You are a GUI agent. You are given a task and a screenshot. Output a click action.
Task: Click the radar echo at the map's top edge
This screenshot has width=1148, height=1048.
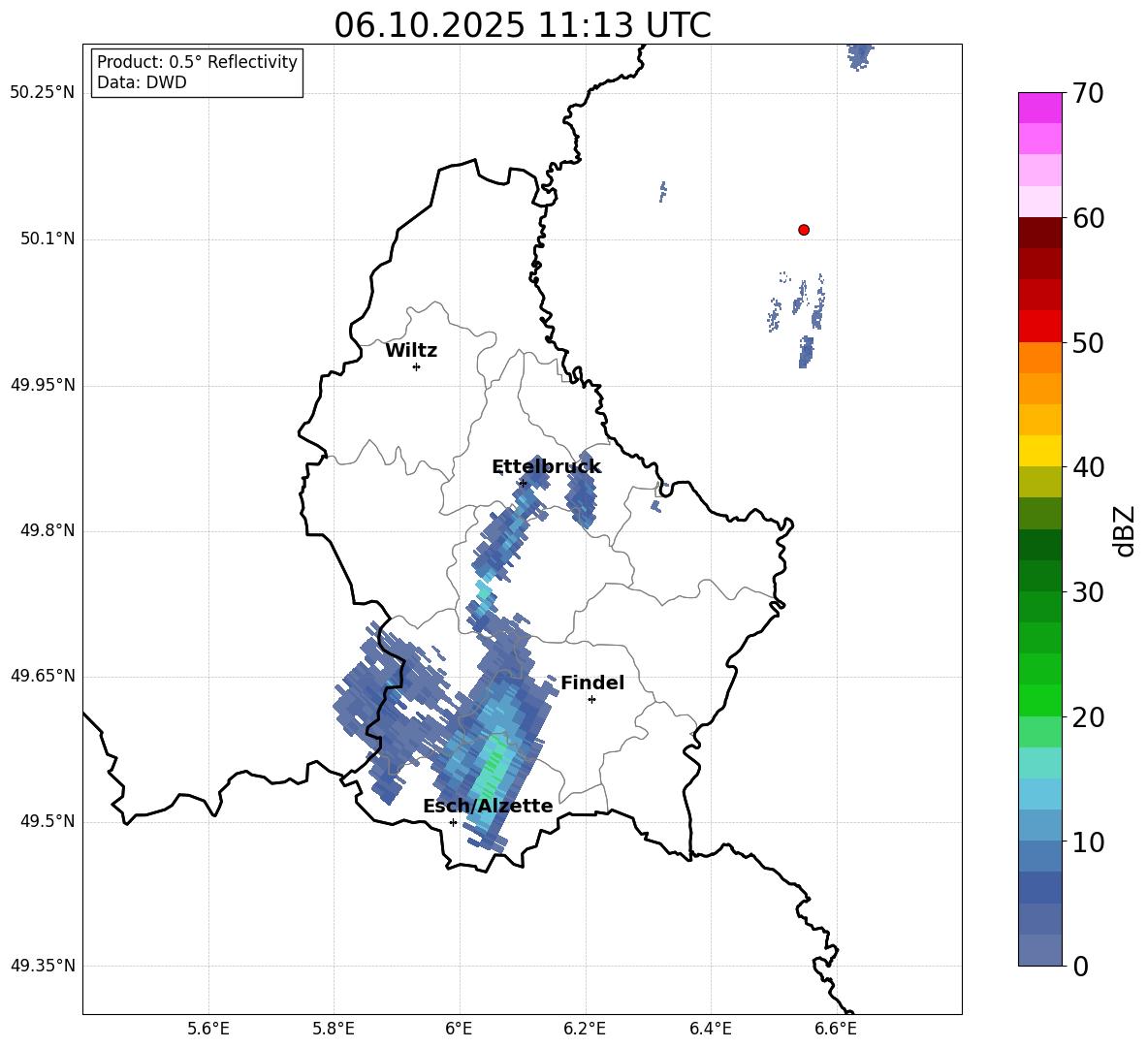tap(860, 55)
